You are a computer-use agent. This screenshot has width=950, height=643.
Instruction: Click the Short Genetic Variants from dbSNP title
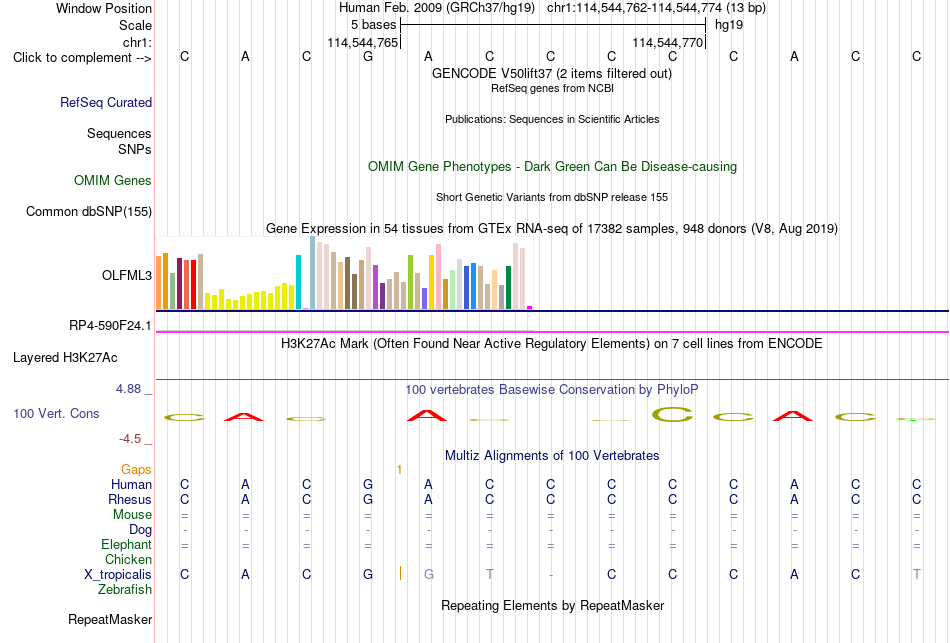[x=552, y=198]
